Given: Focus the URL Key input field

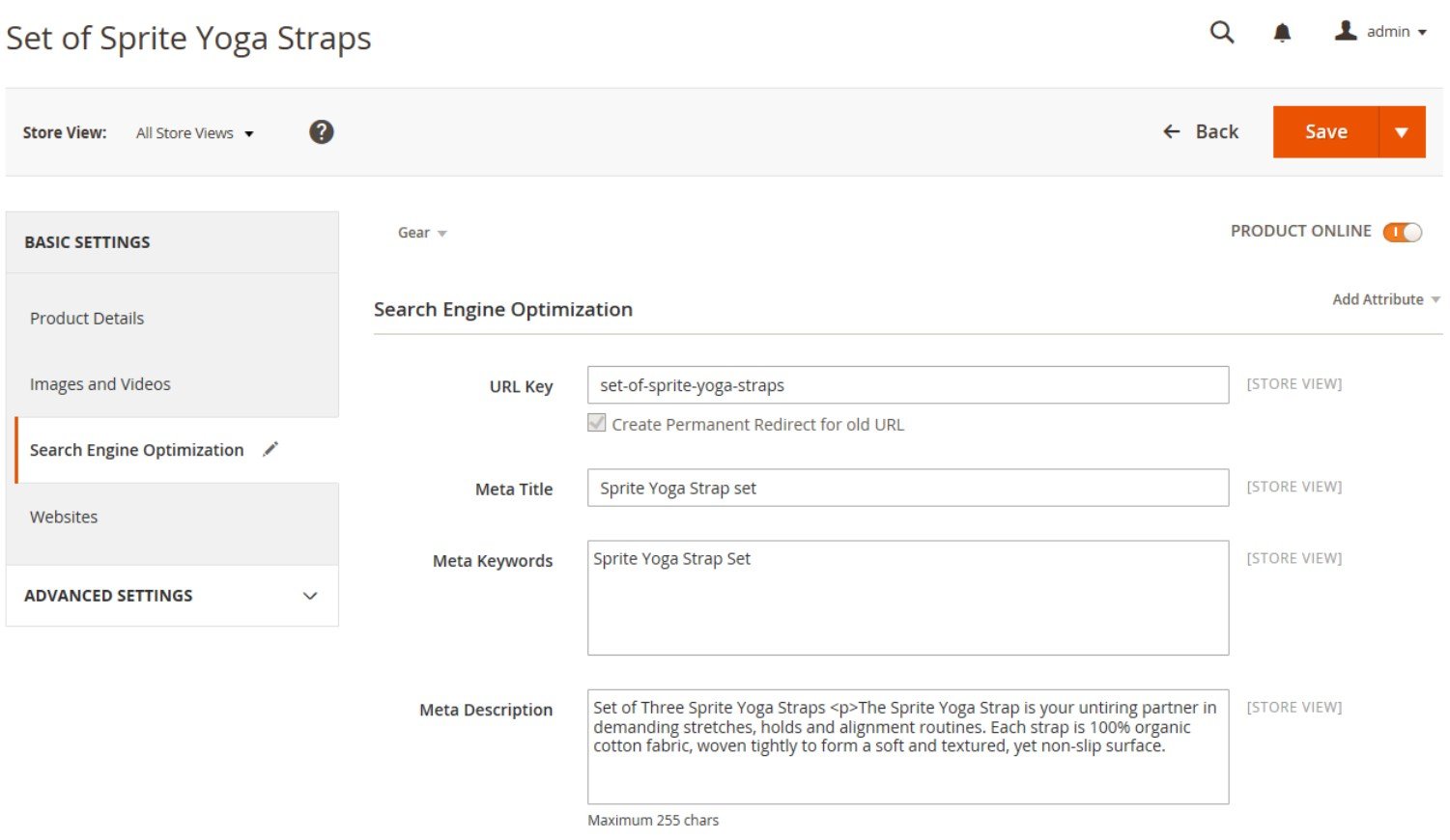Looking at the screenshot, I should tap(908, 385).
